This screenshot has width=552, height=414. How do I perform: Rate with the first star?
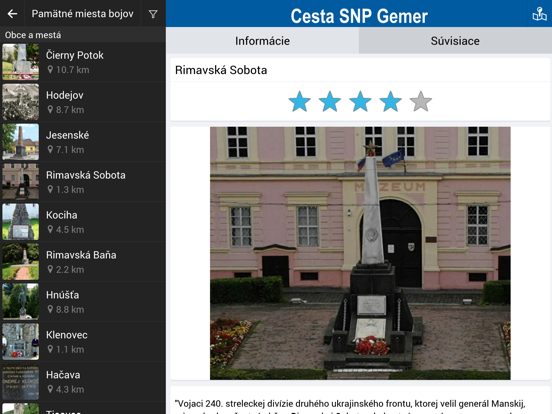300,101
